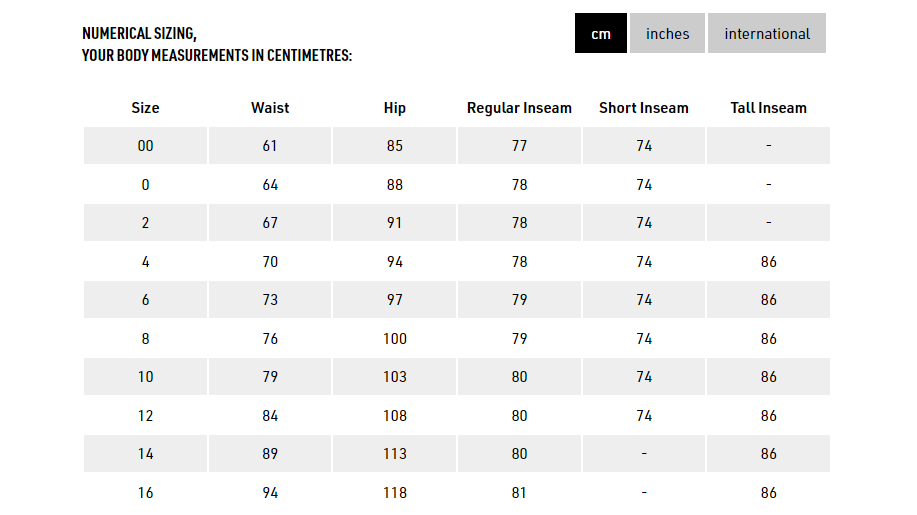Click the Size column header
This screenshot has height=515, width=917.
pyautogui.click(x=145, y=108)
